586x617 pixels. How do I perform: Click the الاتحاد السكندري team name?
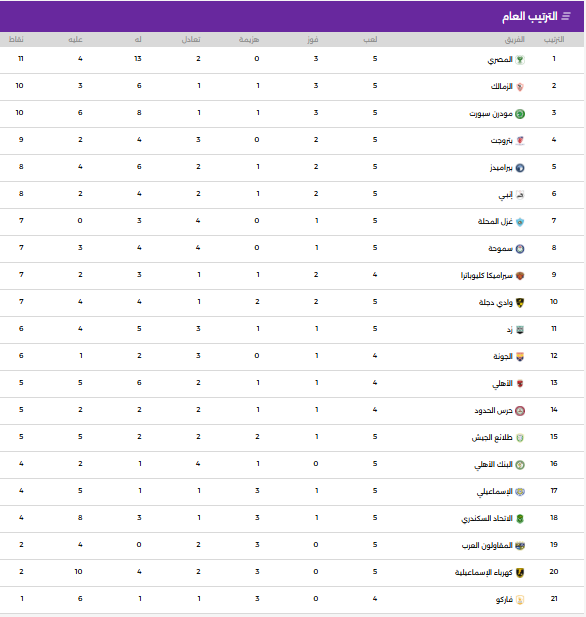(x=487, y=519)
